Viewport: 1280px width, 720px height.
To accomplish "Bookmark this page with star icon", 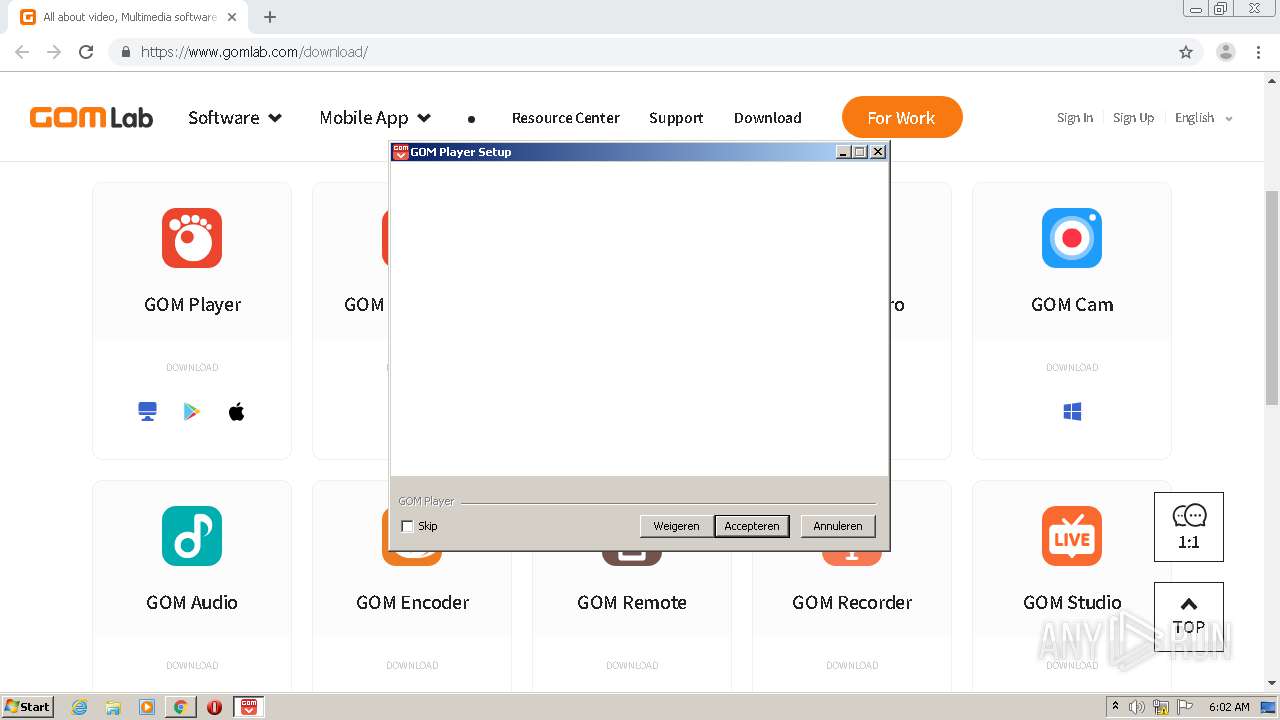I will [1186, 52].
